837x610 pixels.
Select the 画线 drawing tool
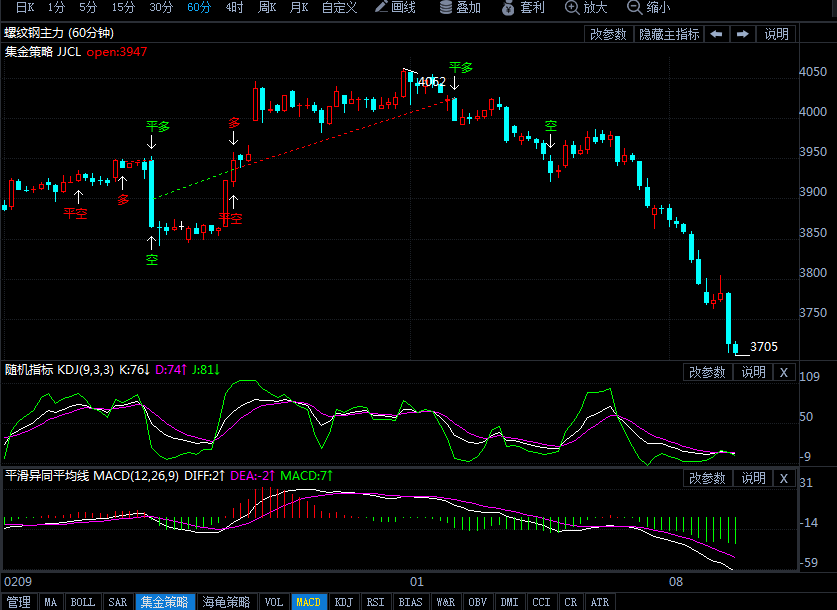click(395, 8)
